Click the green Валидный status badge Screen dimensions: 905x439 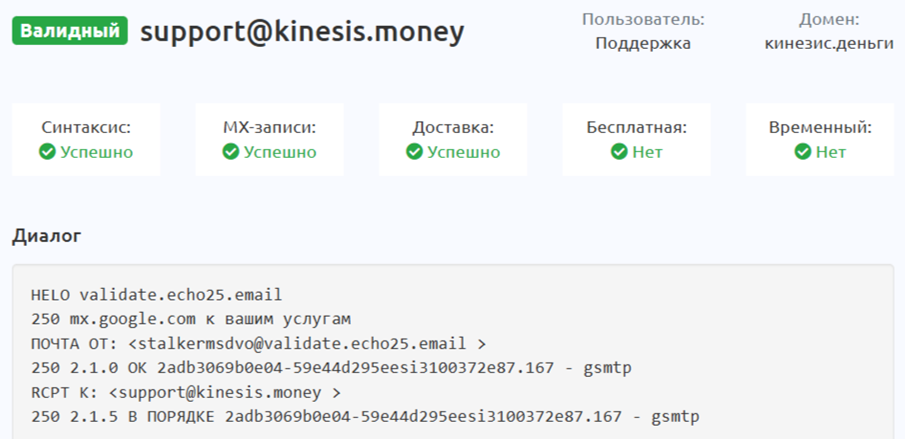coord(70,31)
